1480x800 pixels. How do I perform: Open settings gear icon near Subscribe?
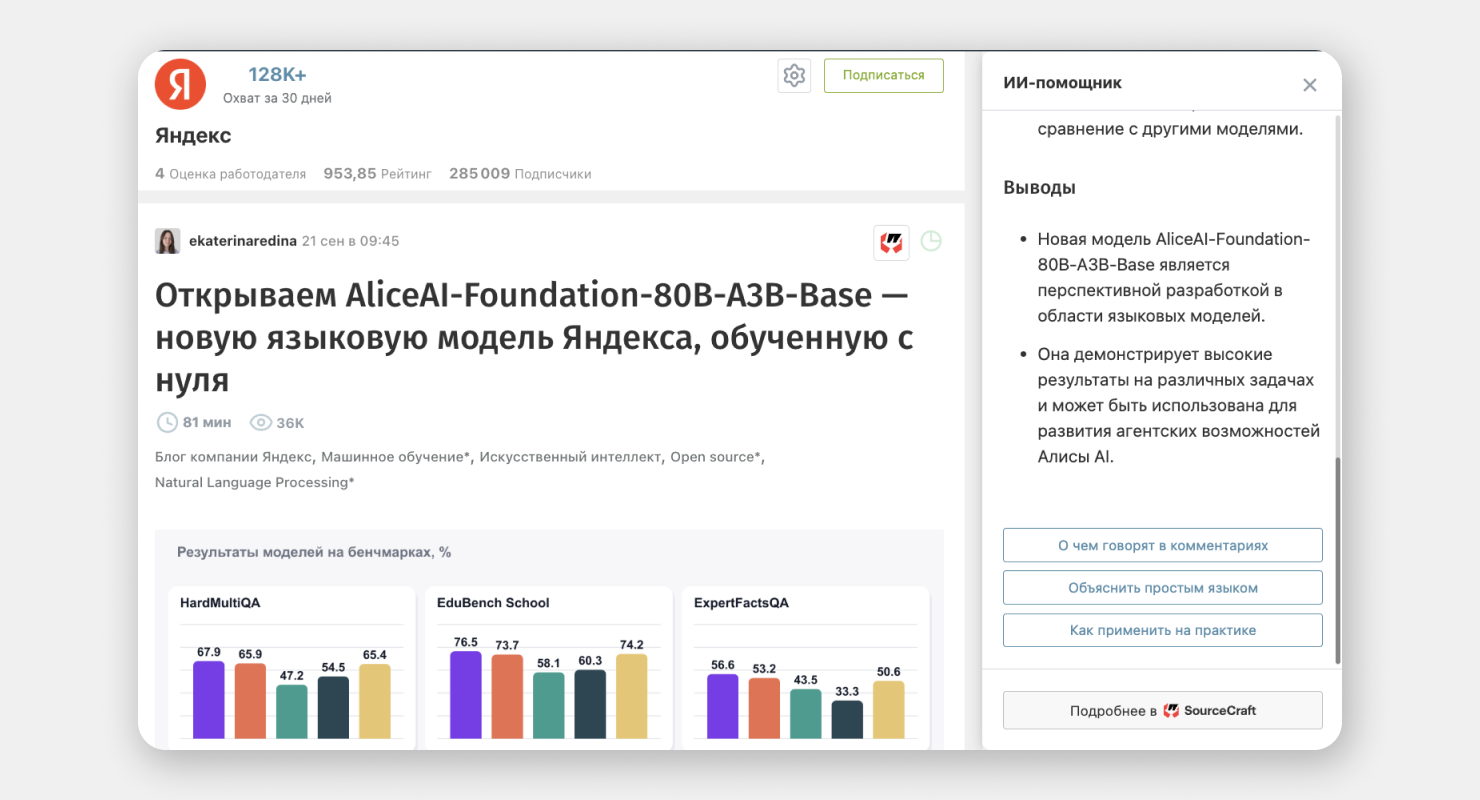click(794, 76)
